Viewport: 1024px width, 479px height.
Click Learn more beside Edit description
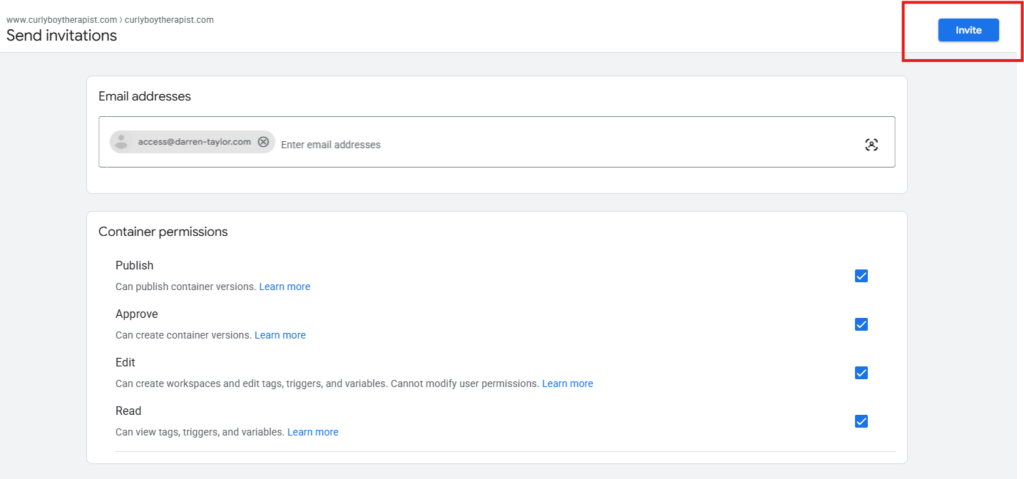(567, 384)
